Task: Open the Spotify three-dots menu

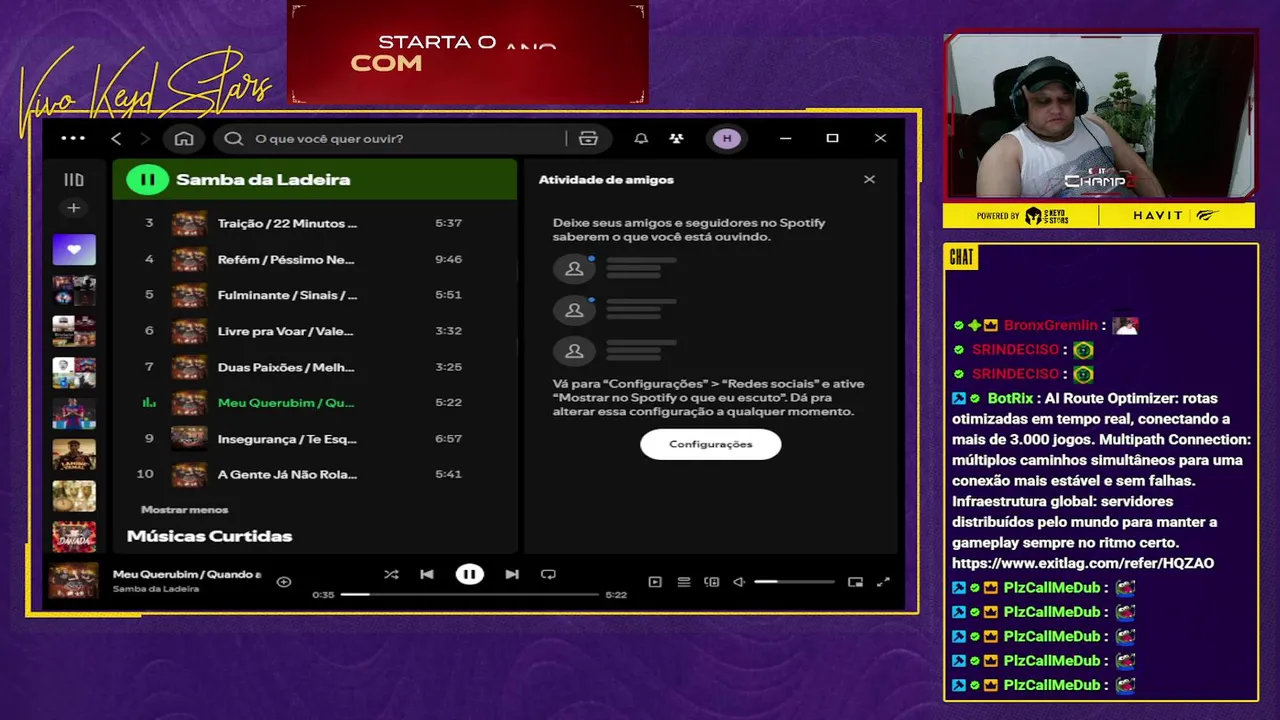Action: click(73, 138)
